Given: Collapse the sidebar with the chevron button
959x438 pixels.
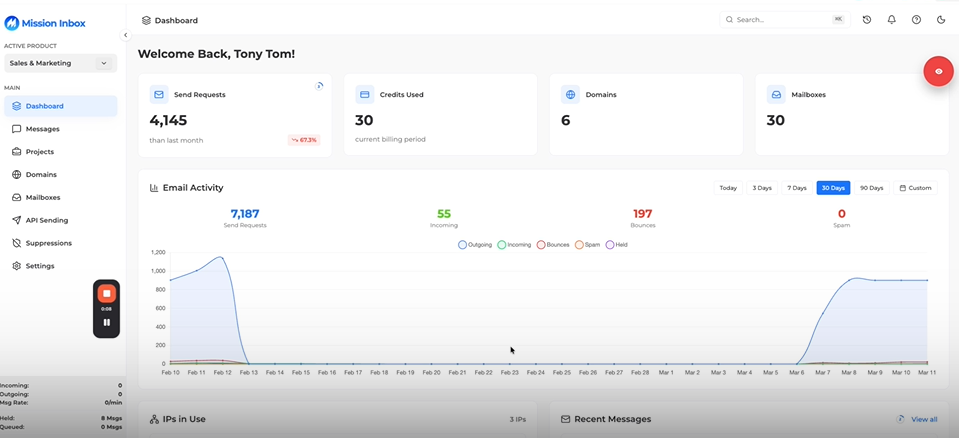Looking at the screenshot, I should tap(125, 35).
